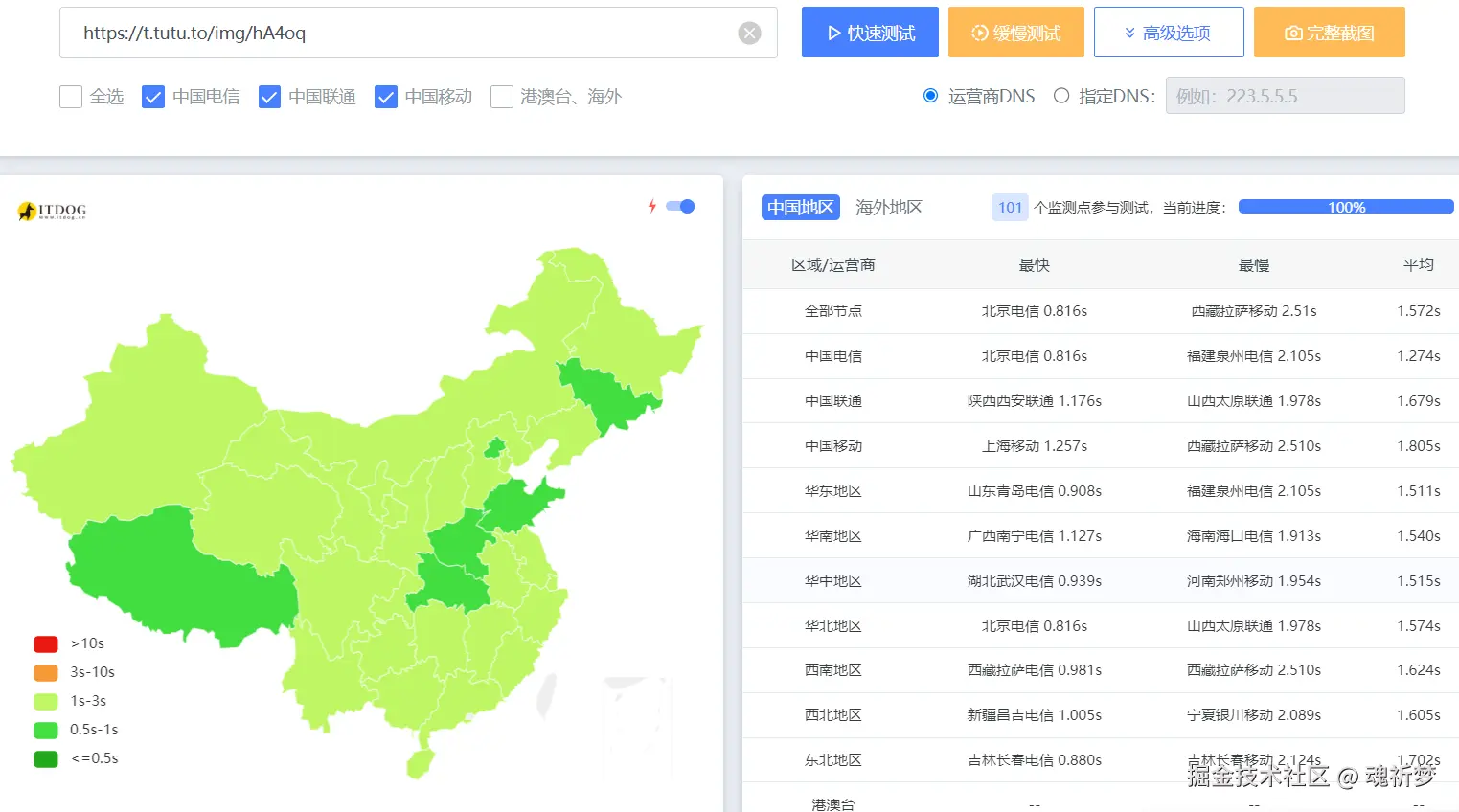This screenshot has height=812, width=1459.
Task: Click 广西南宁电信 1.127s cell
Action: (x=1035, y=536)
